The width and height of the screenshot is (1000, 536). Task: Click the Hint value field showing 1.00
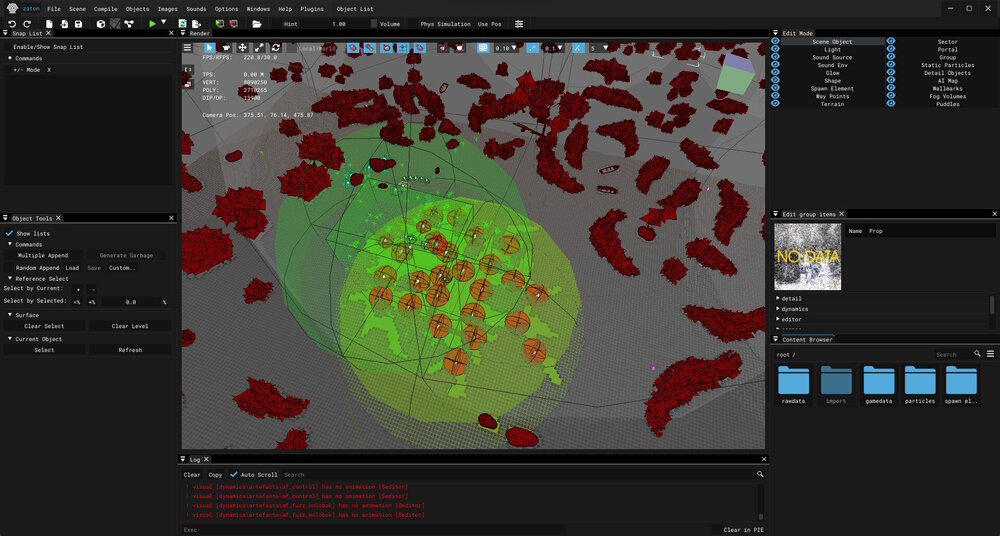339,24
